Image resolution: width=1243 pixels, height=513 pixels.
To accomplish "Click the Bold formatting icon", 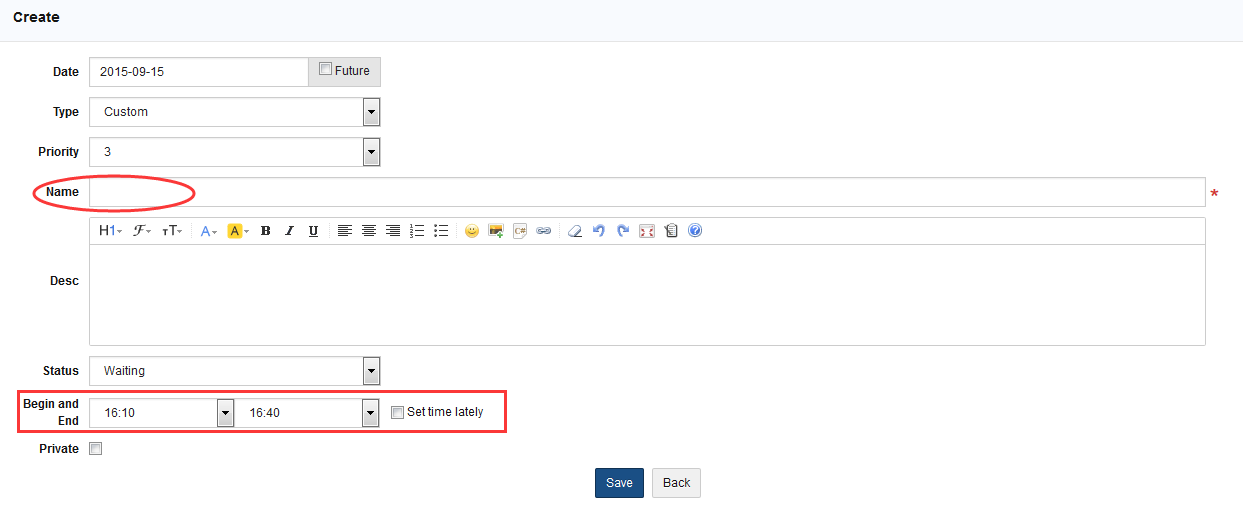I will (x=266, y=231).
